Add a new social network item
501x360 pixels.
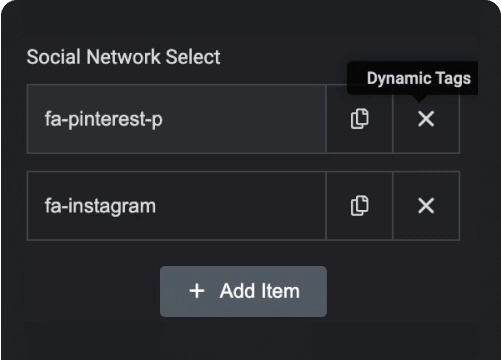coord(243,291)
